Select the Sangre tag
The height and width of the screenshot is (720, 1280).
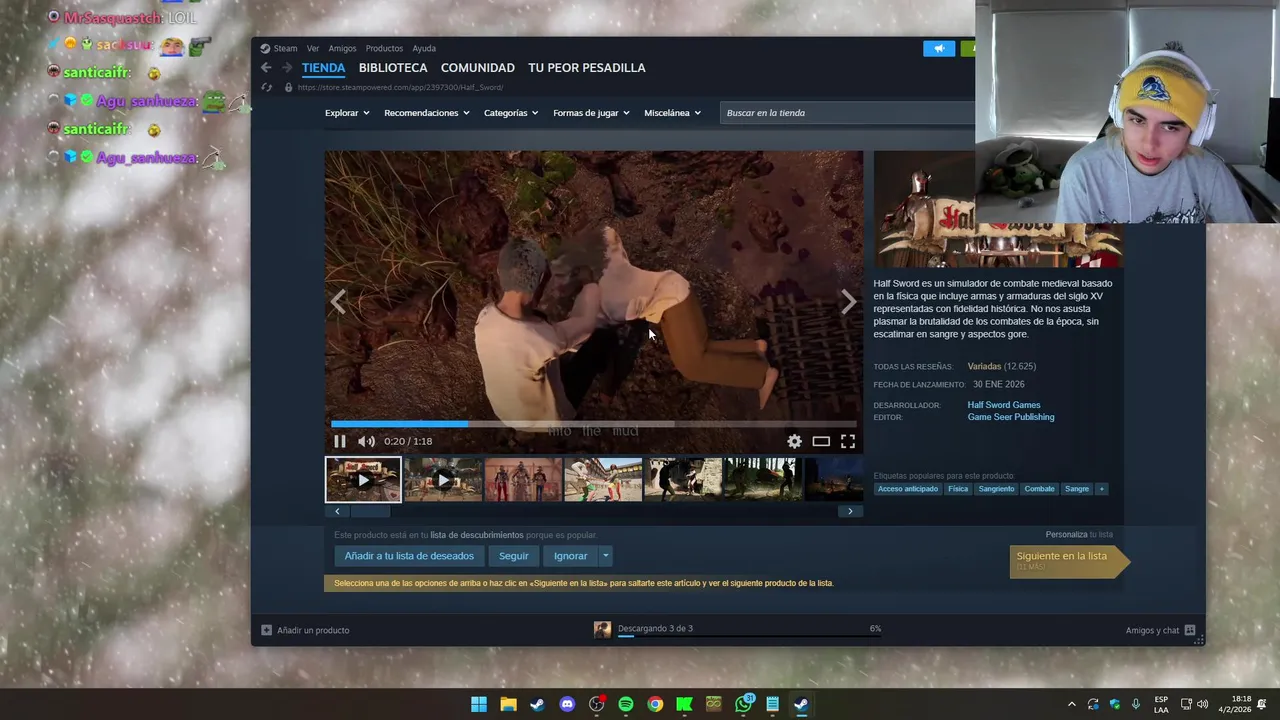coord(1077,489)
